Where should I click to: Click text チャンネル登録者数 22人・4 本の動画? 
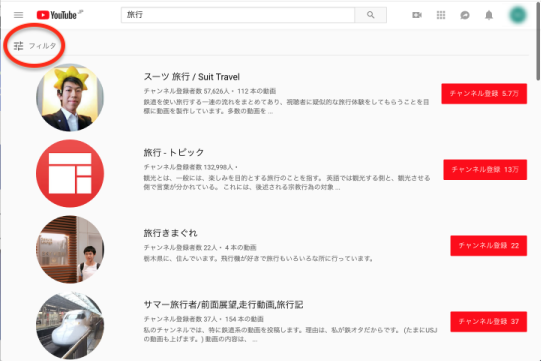200,247
